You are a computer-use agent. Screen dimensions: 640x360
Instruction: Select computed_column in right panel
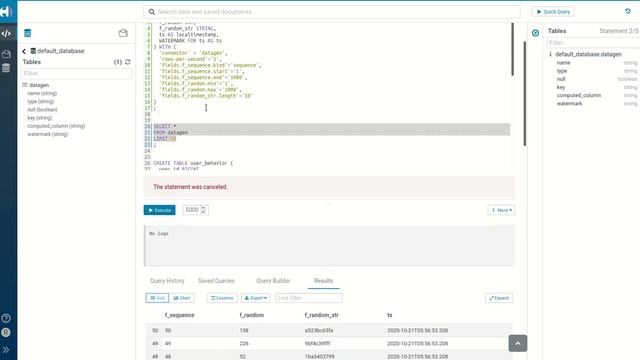pyautogui.click(x=579, y=95)
